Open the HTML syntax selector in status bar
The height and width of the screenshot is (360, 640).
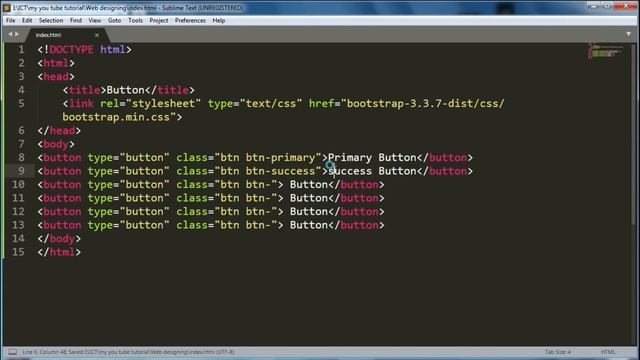point(608,352)
